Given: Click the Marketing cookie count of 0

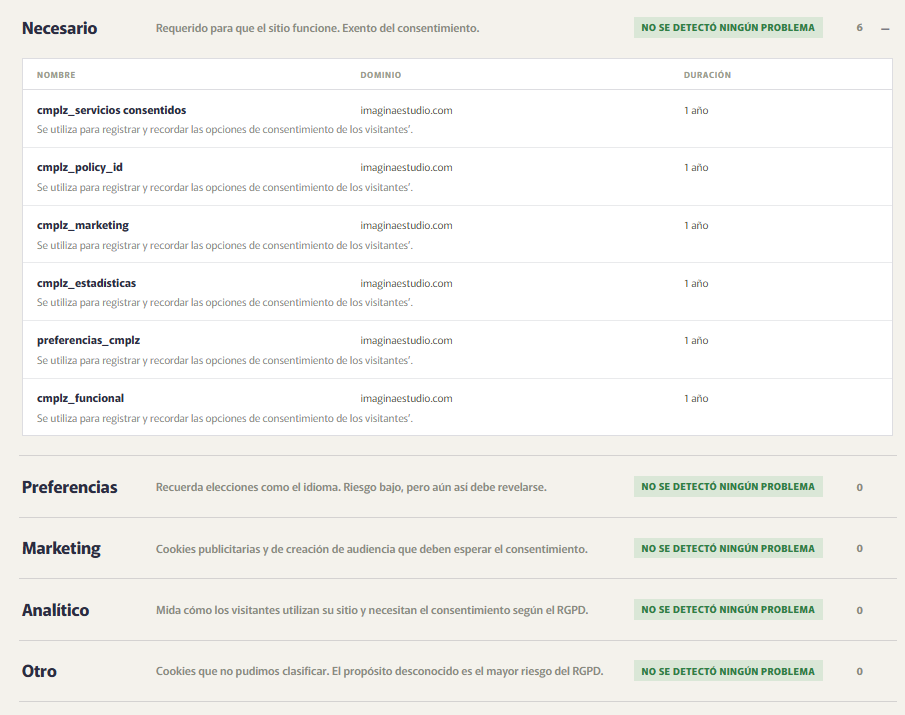Looking at the screenshot, I should [x=859, y=548].
